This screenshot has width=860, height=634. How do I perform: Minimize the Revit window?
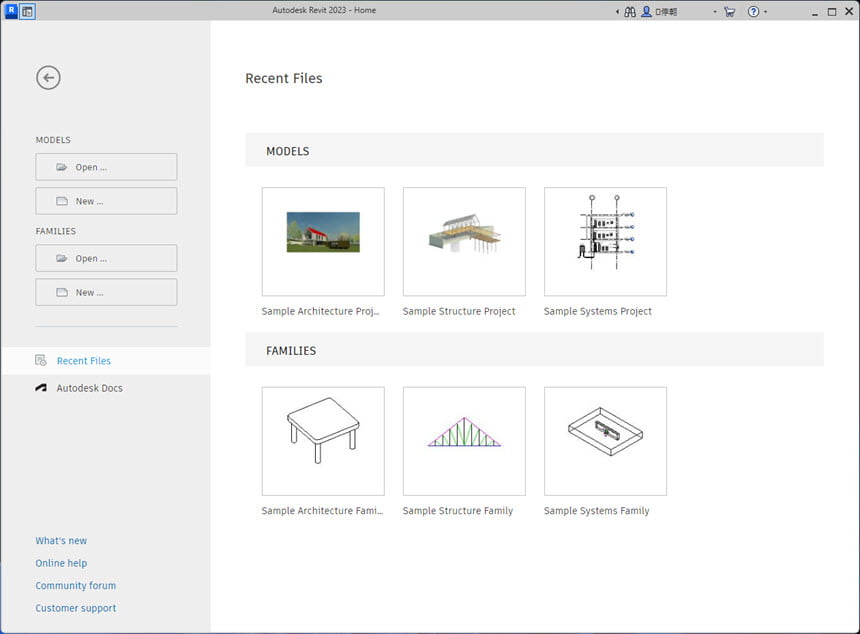815,12
